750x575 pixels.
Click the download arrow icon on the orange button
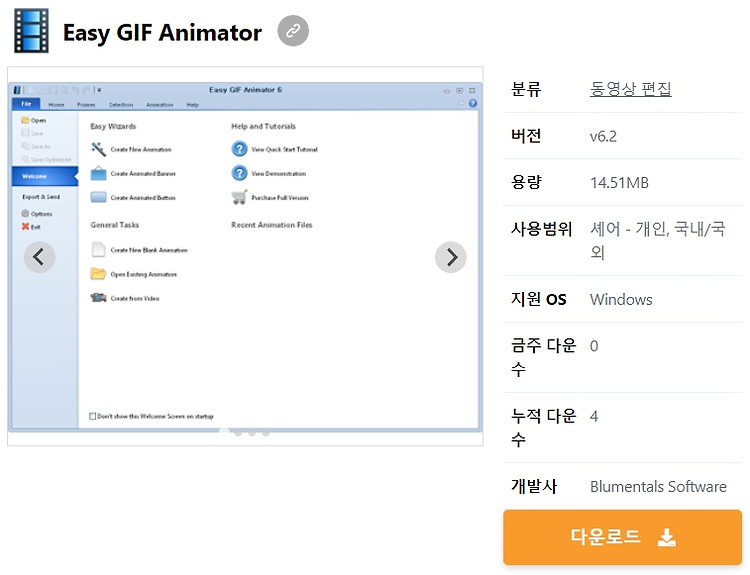pos(666,537)
